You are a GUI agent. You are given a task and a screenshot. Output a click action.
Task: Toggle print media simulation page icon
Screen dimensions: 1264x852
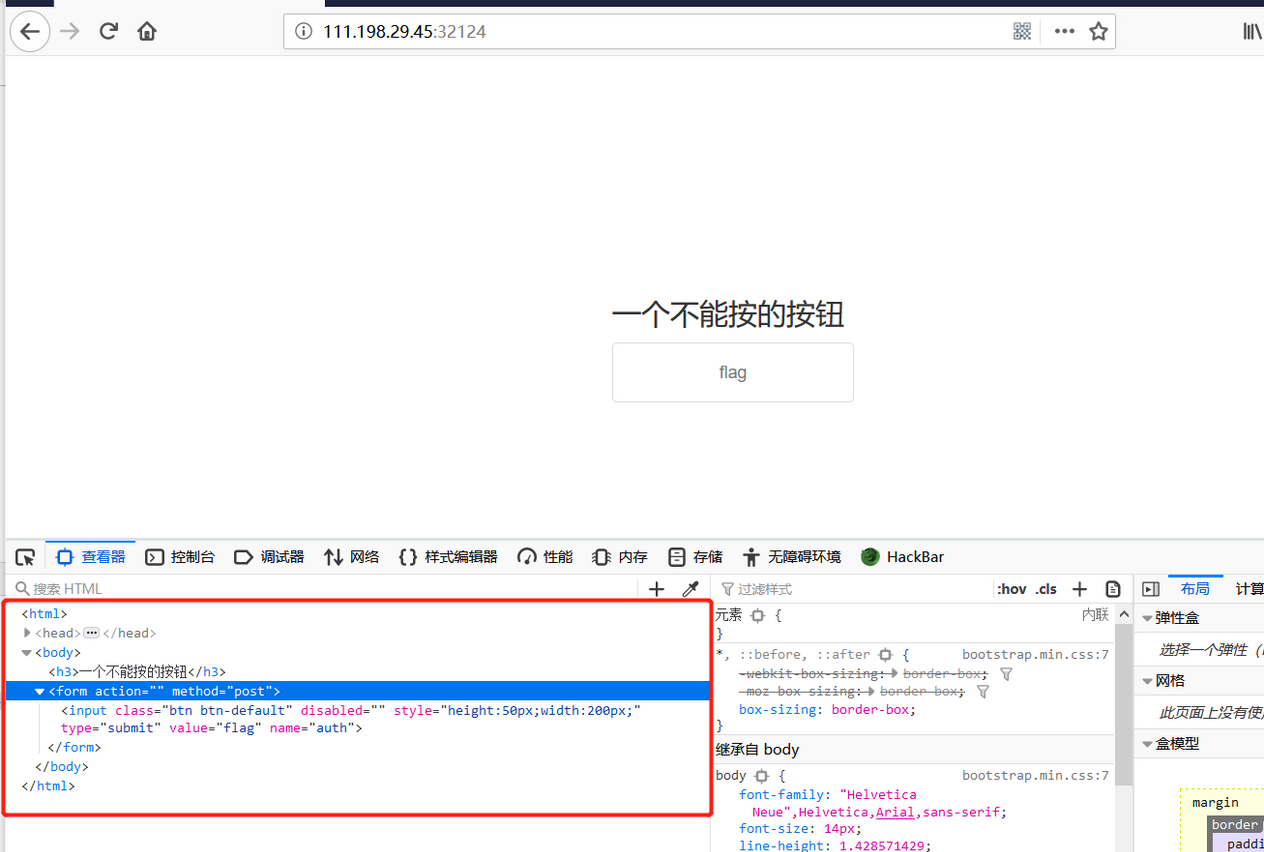(1113, 589)
